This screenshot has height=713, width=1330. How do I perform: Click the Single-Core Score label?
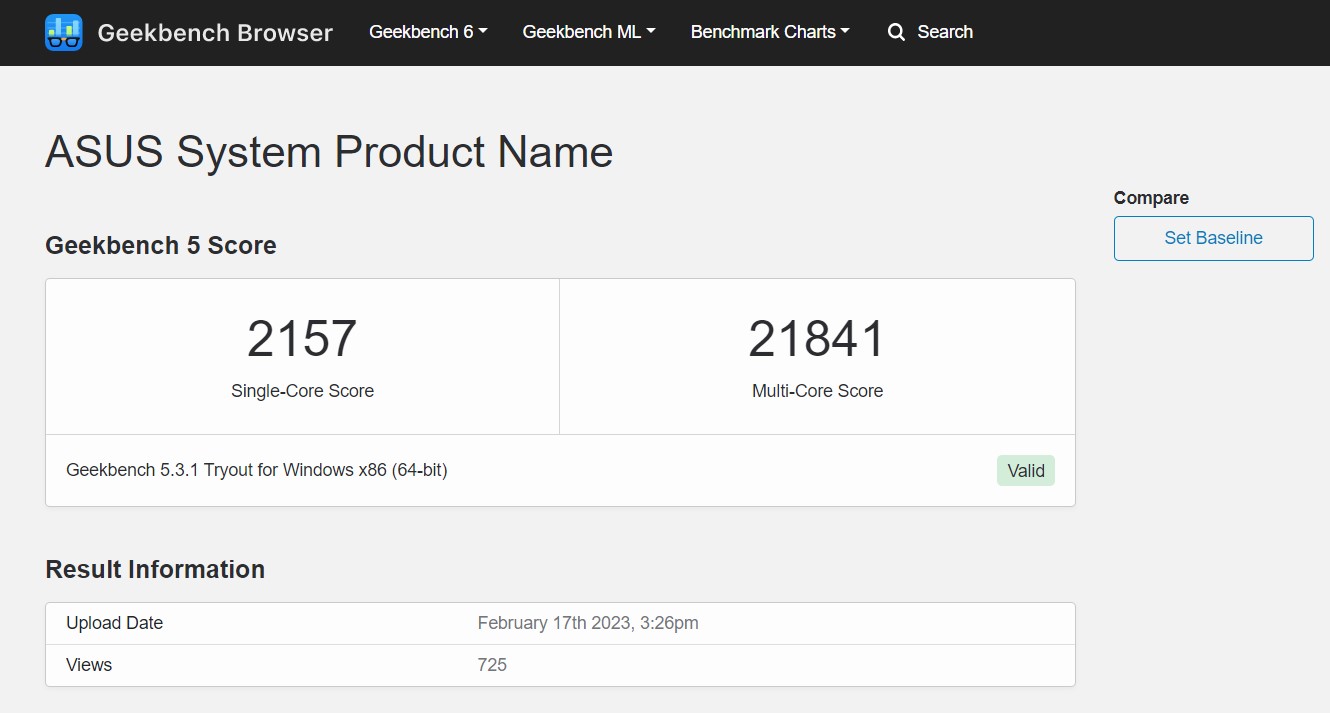302,391
